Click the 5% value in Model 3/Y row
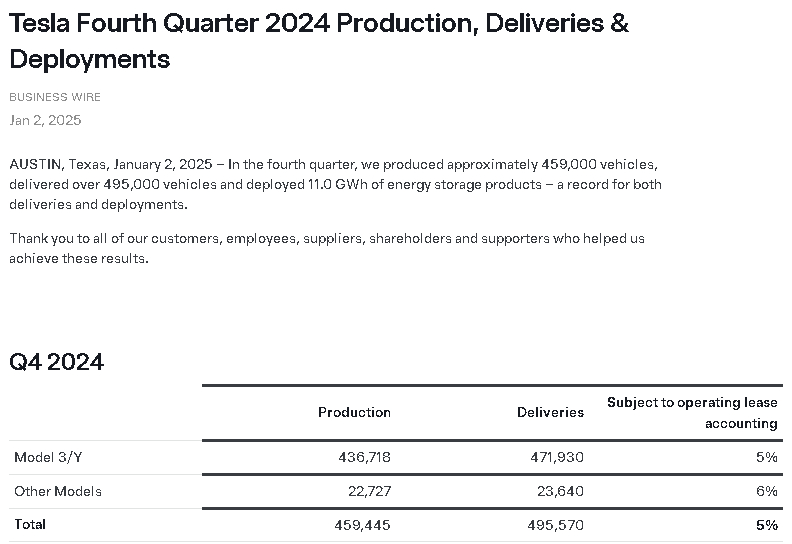This screenshot has width=792, height=544. (x=767, y=457)
